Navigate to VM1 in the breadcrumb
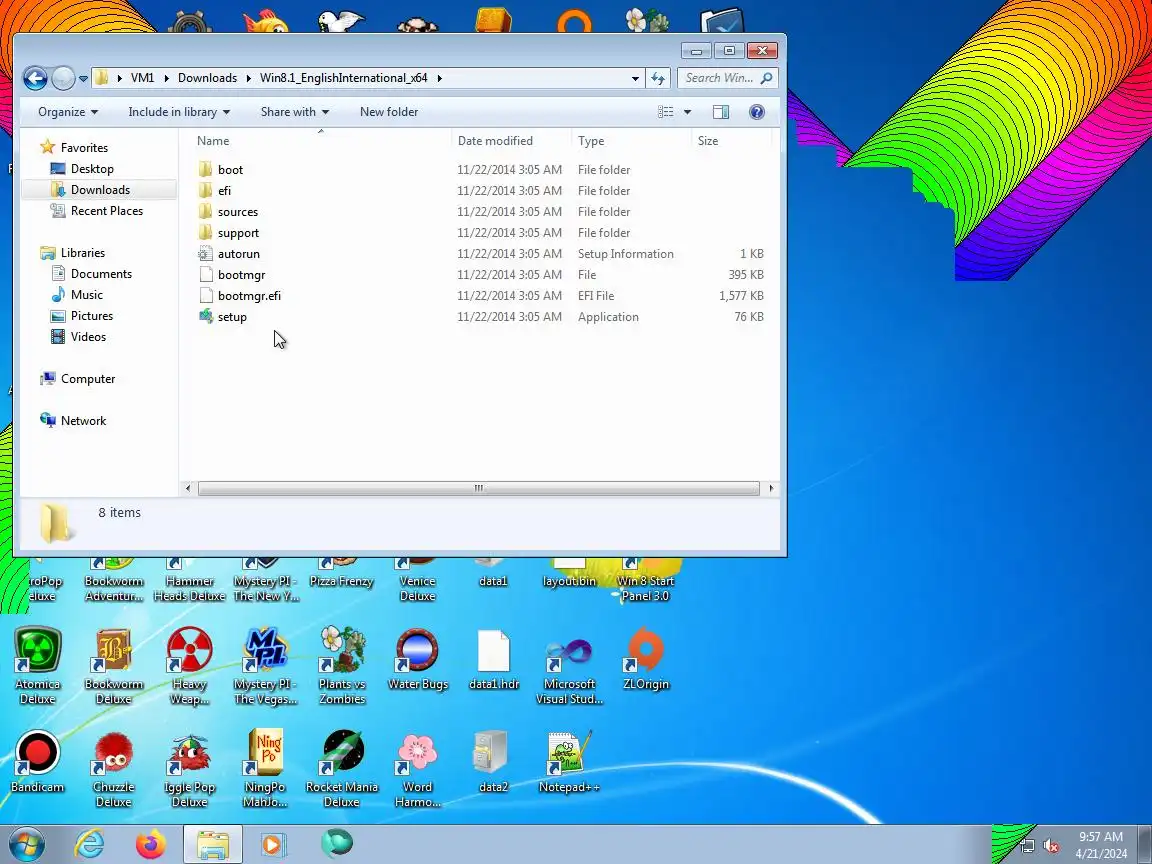1152x864 pixels. 143,78
